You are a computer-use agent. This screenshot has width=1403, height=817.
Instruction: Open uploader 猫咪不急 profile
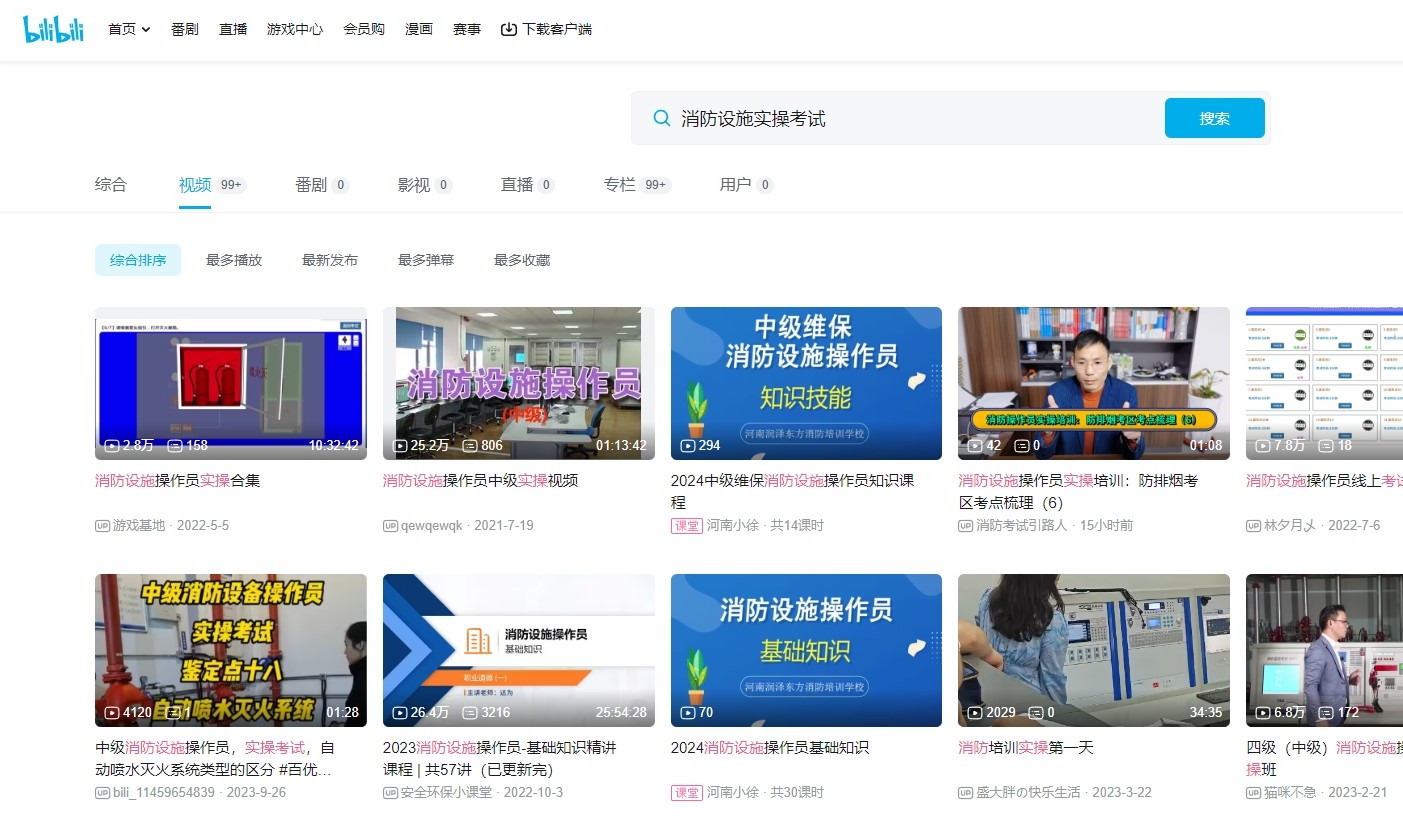coord(1290,792)
